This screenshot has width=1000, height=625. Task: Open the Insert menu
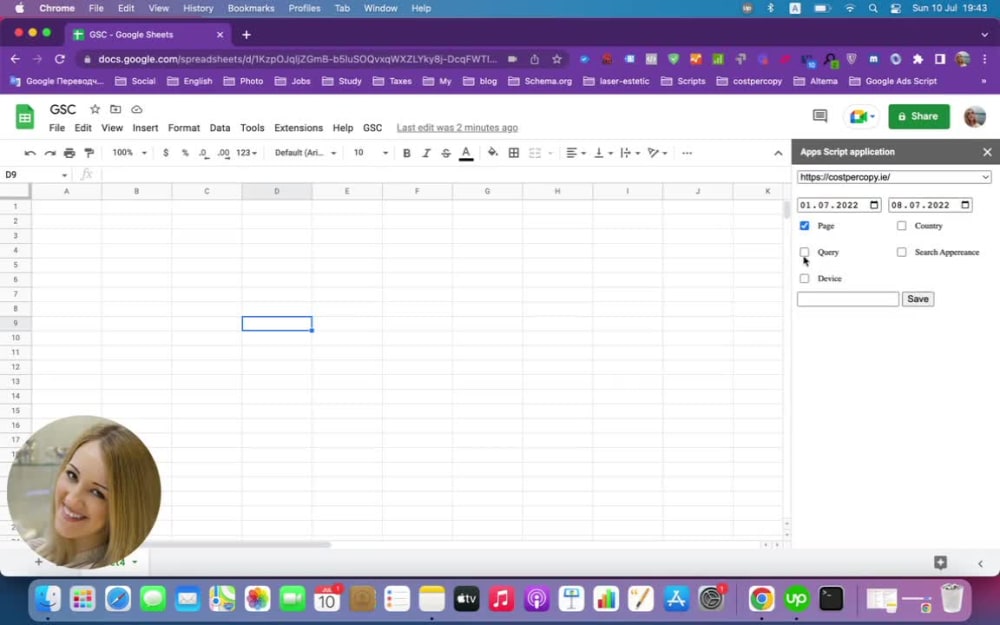click(x=145, y=128)
